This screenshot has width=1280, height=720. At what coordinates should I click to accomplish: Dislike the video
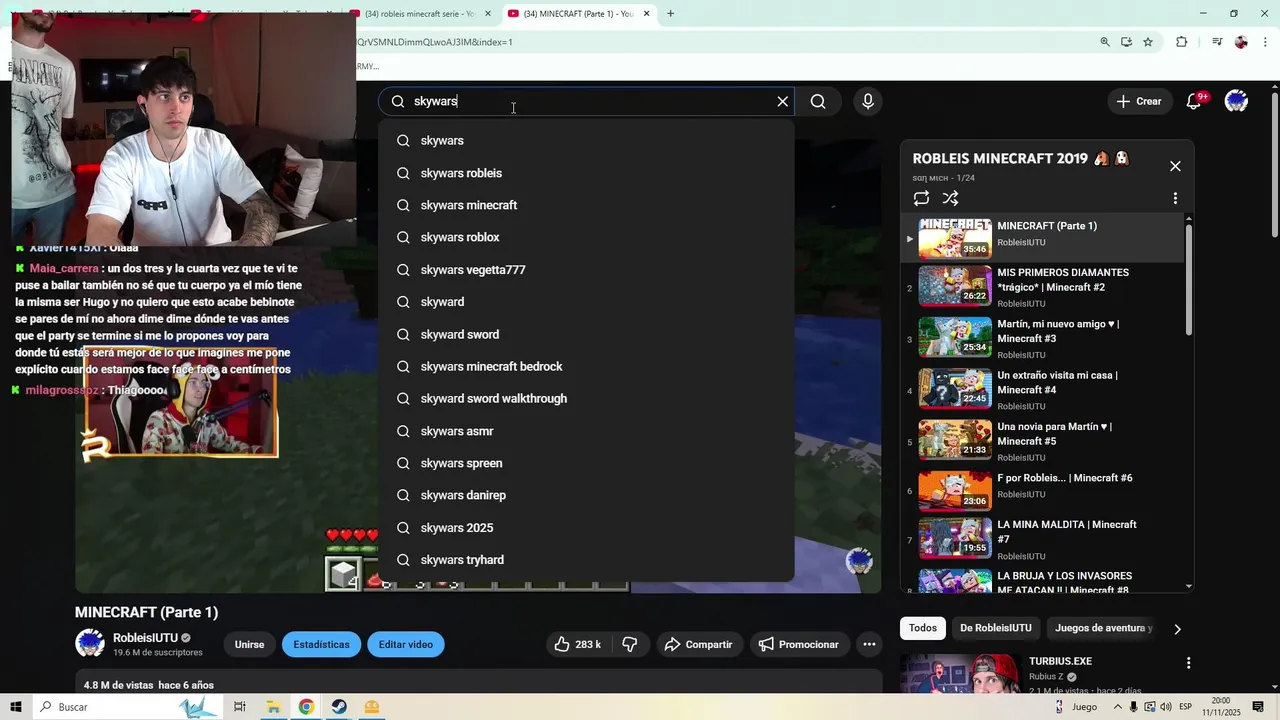[x=630, y=645]
